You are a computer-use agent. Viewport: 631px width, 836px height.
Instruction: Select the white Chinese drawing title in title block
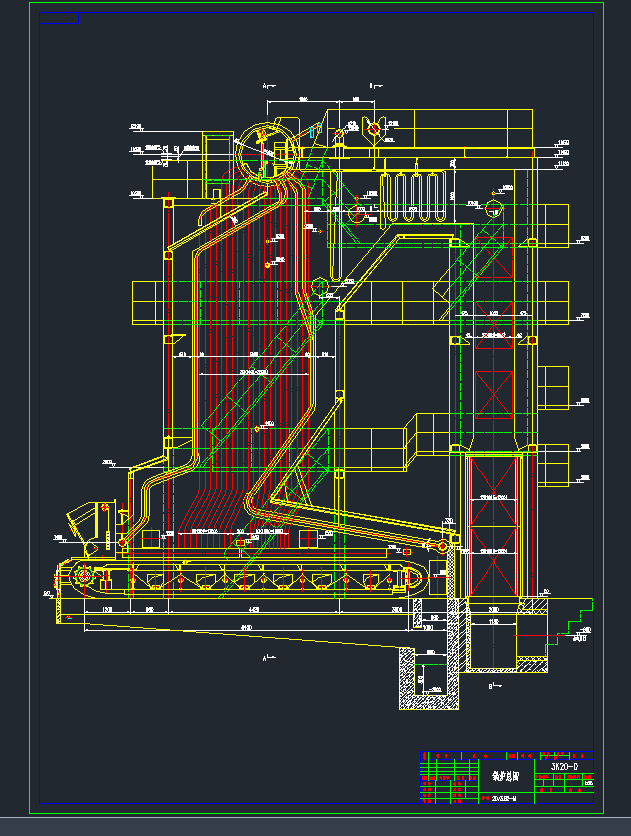(501, 774)
